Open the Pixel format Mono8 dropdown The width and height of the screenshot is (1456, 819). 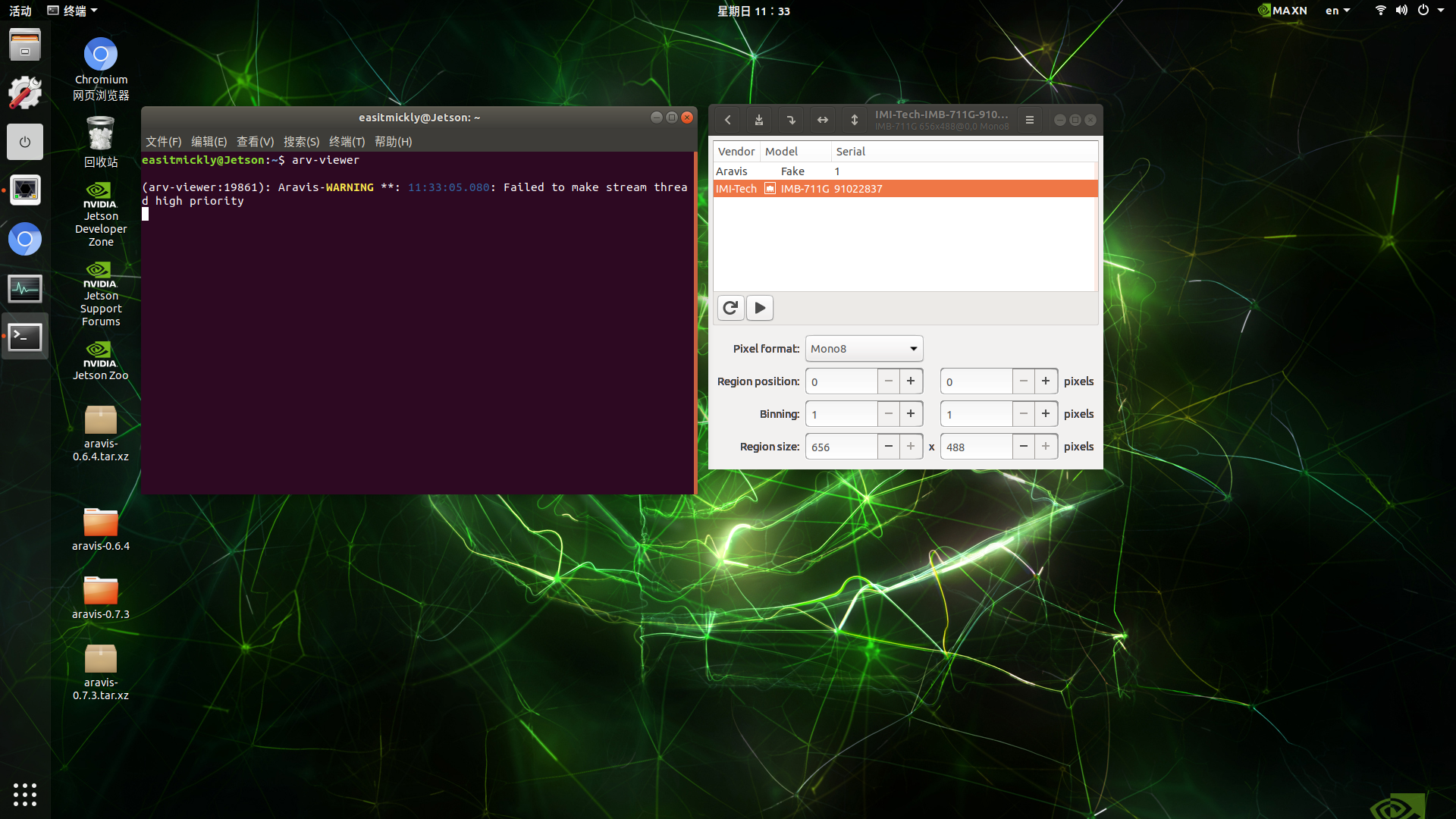[x=864, y=349]
